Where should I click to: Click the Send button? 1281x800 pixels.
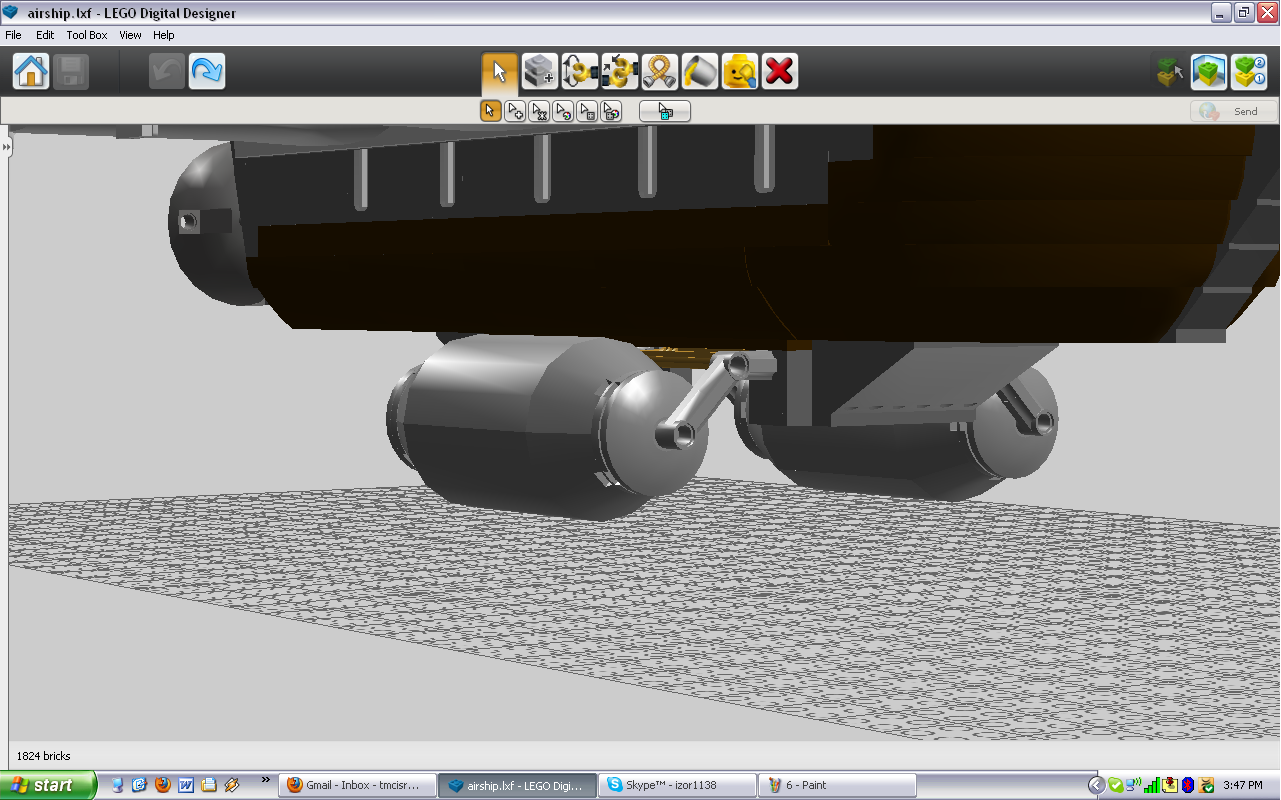(1234, 111)
